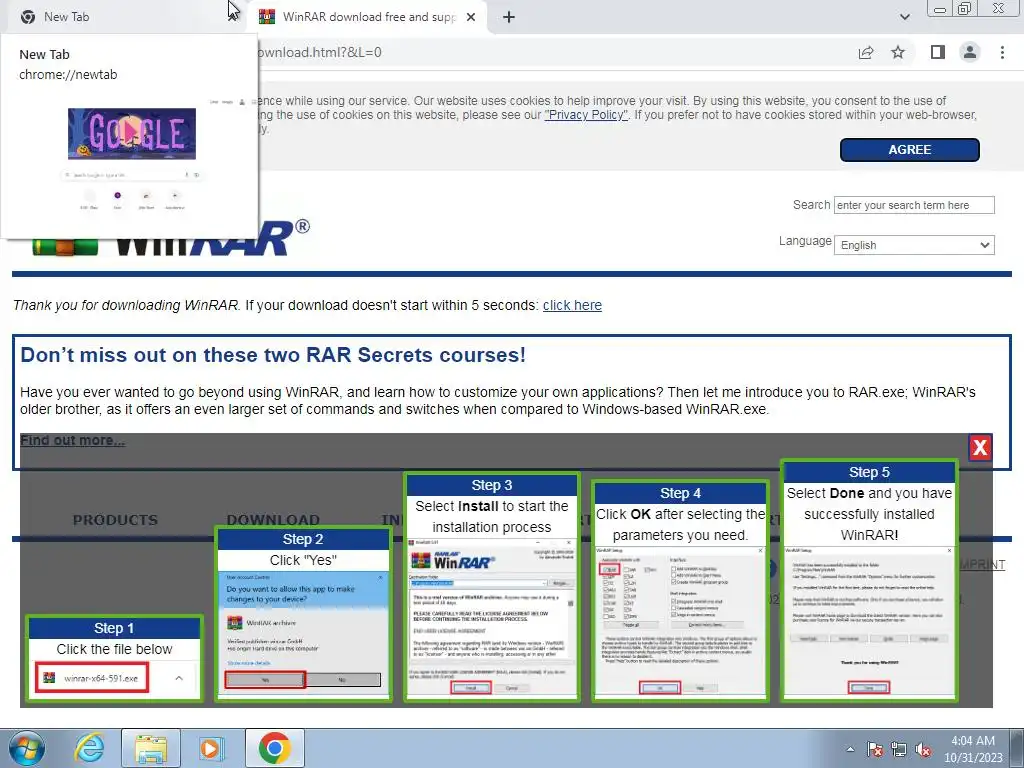The height and width of the screenshot is (768, 1024).
Task: Expand the Language dropdown set to English
Action: coord(914,245)
